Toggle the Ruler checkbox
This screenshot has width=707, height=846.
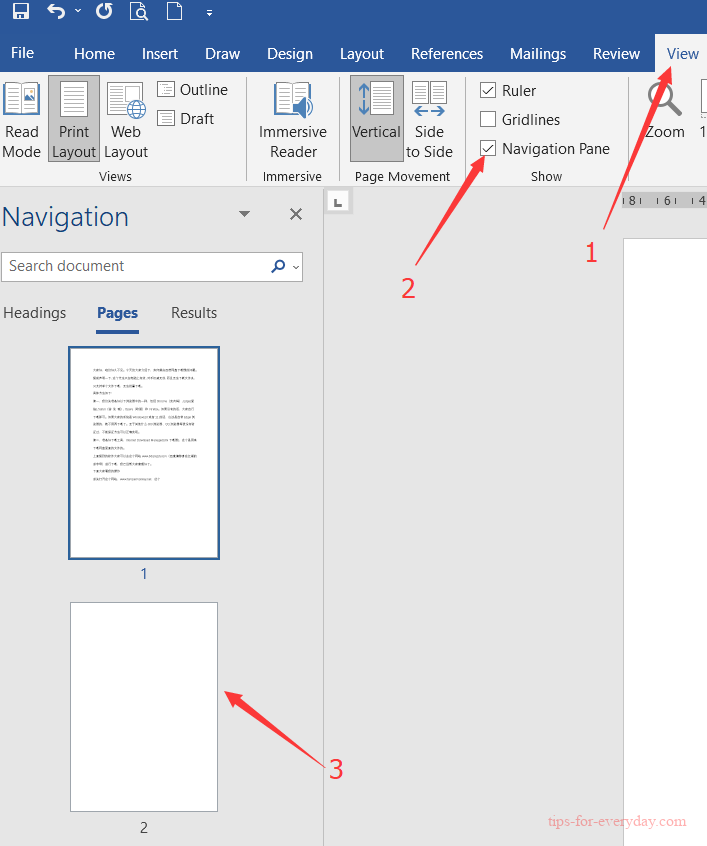point(488,90)
